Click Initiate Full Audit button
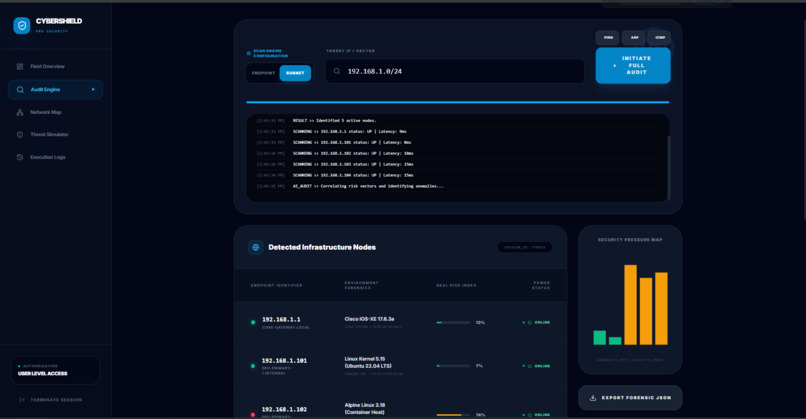Screen dimensions: 806x419 (x=633, y=65)
